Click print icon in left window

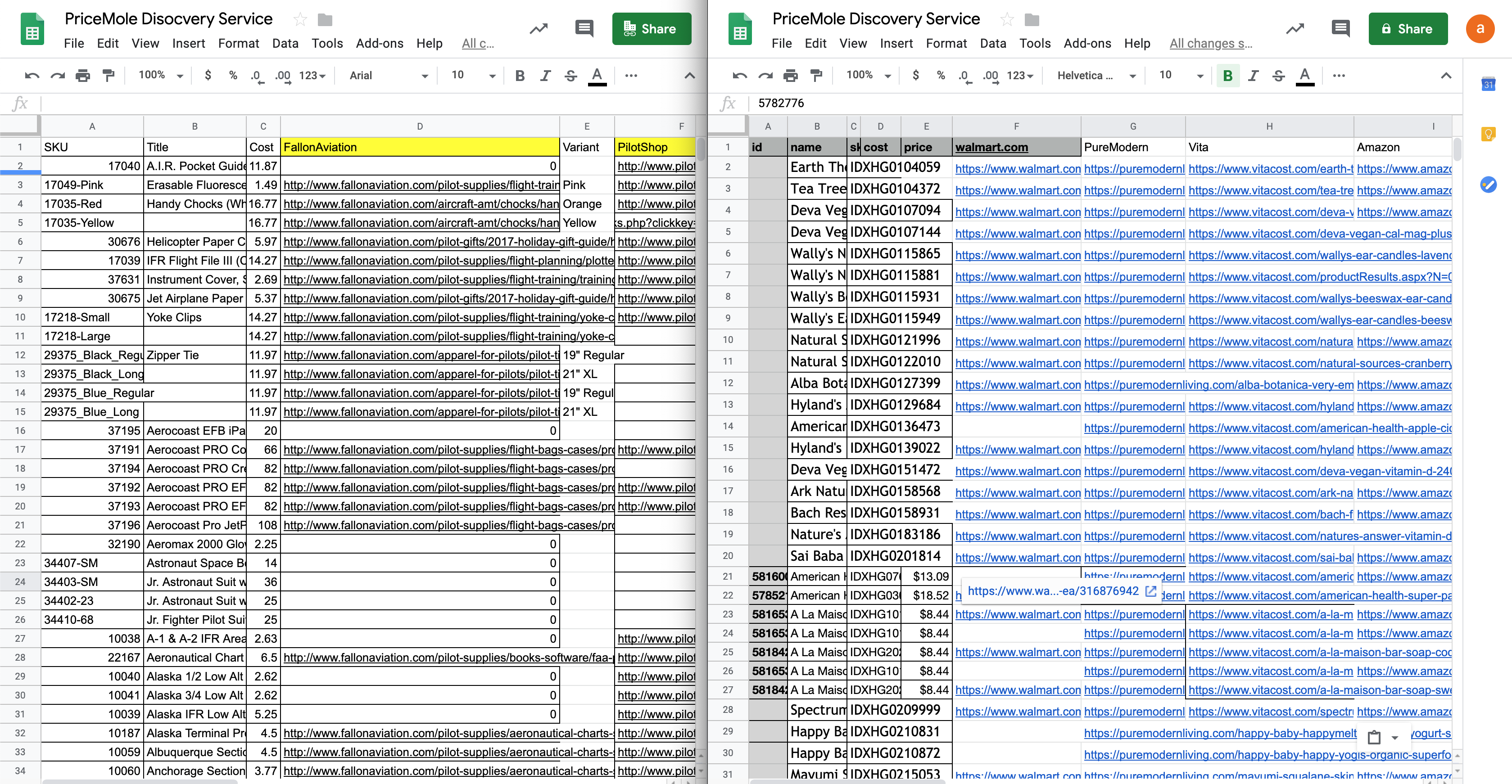[83, 75]
